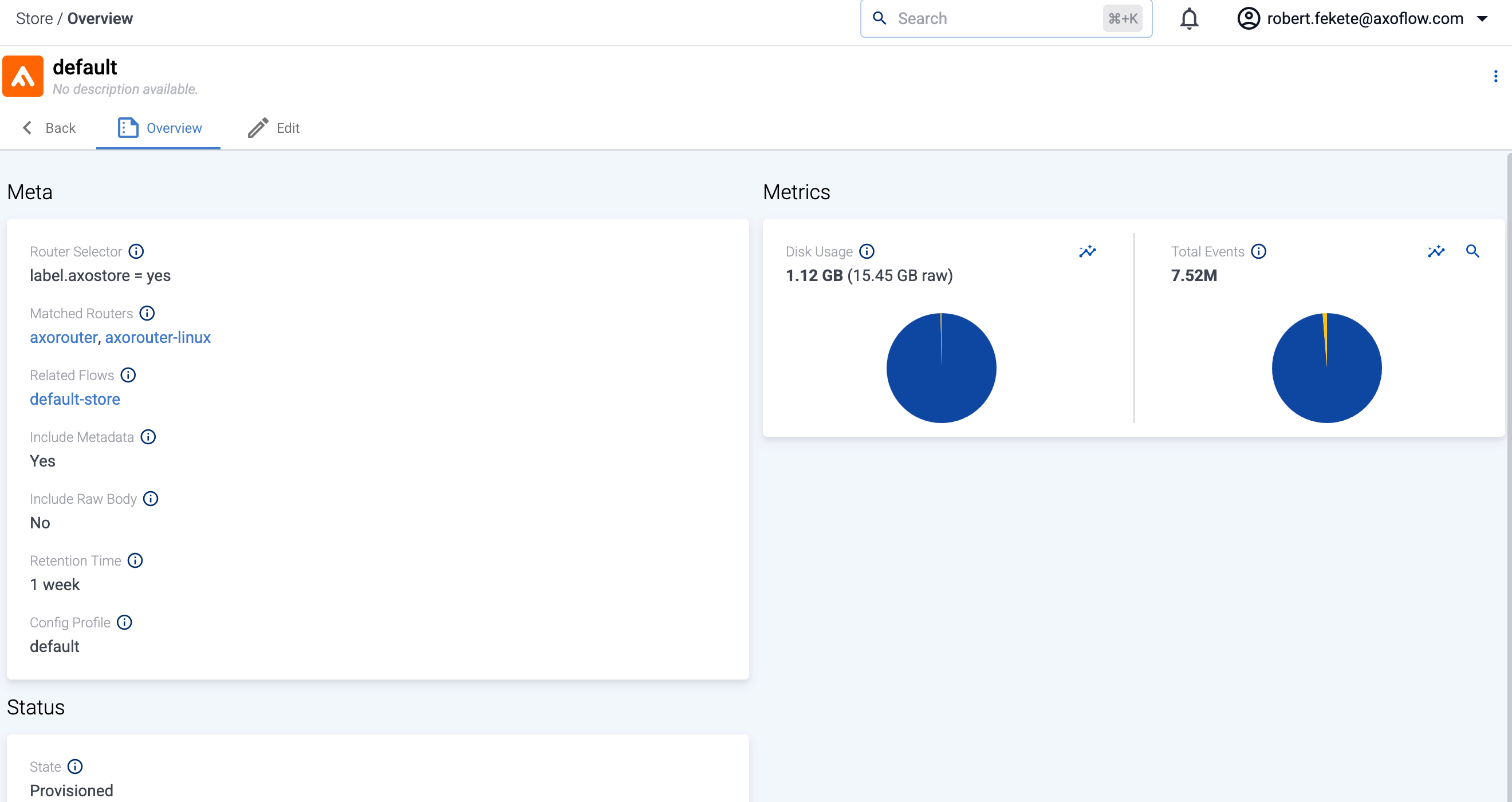Click the Disk Usage analytics chart icon

(1087, 252)
